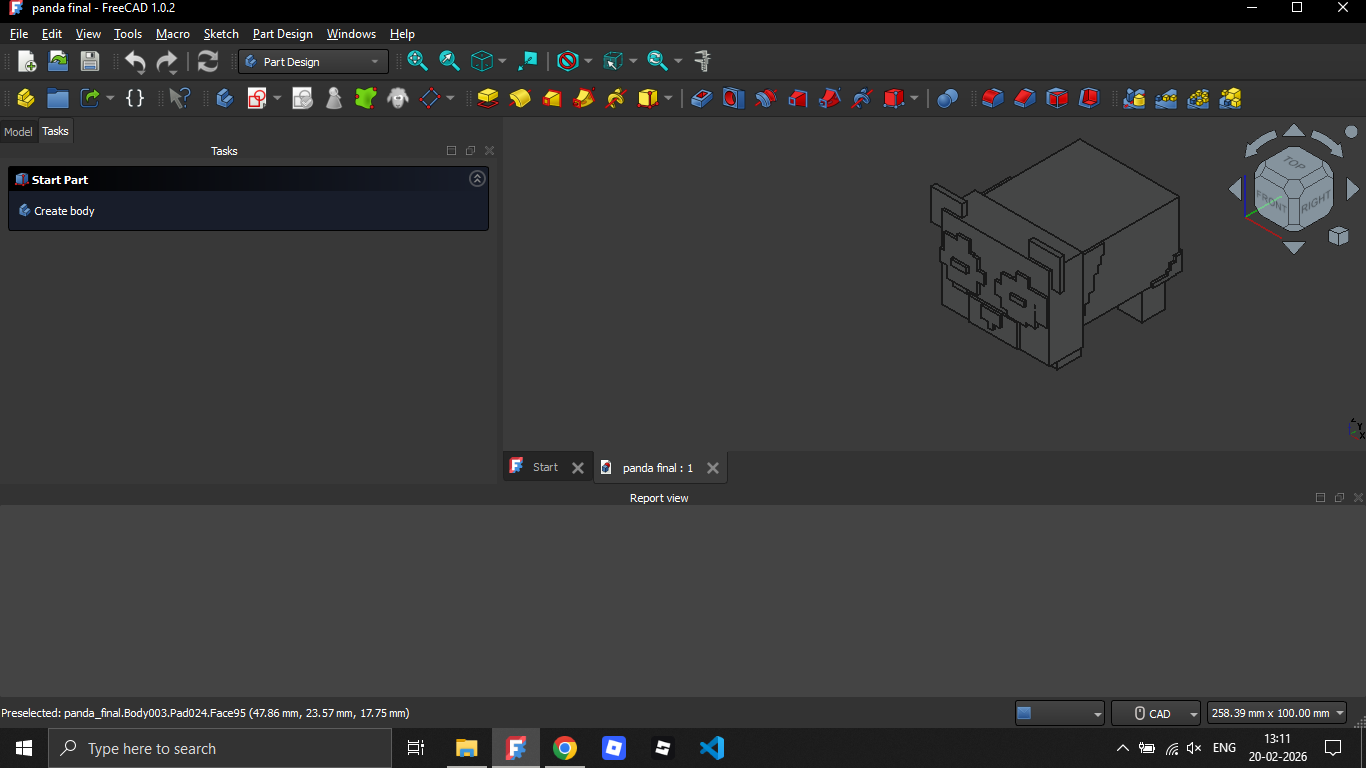Viewport: 1366px width, 768px height.
Task: Close the panda final : 1 tab
Action: pos(713,468)
